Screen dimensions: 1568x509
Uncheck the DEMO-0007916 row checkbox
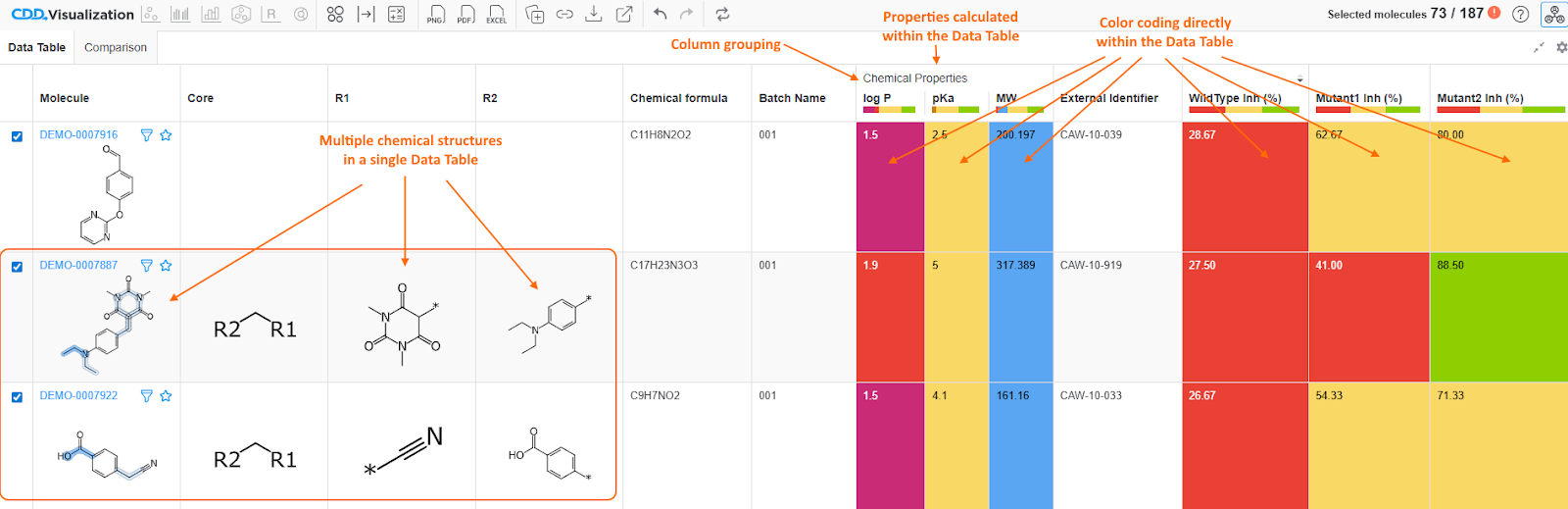tap(17, 136)
